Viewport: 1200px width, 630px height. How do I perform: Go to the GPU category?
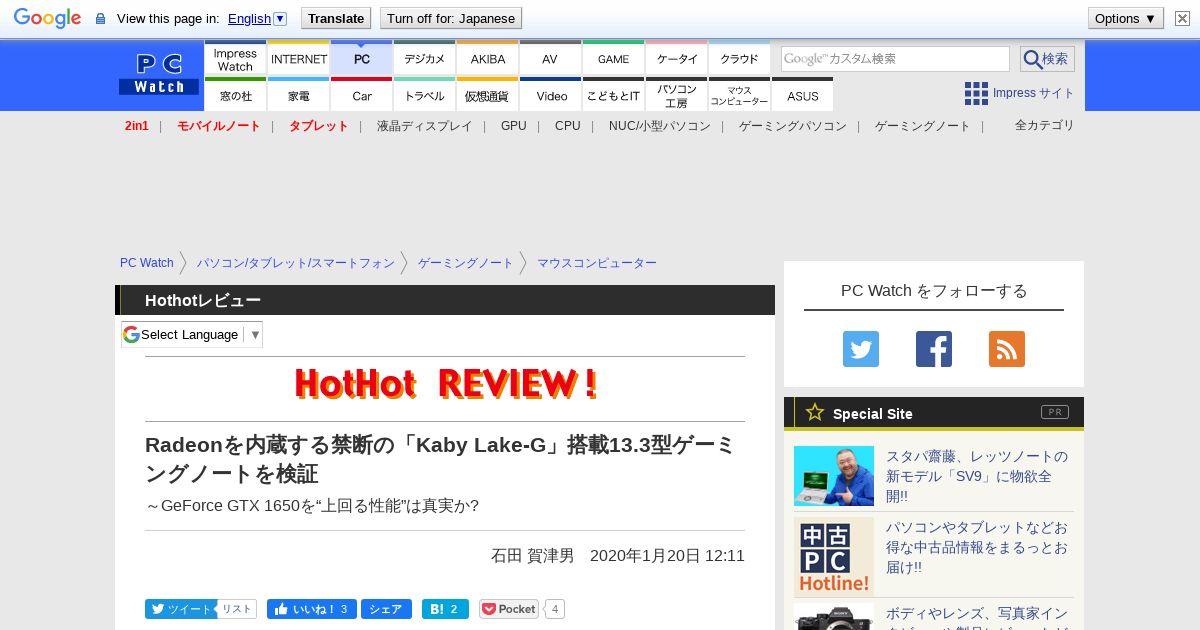[514, 126]
